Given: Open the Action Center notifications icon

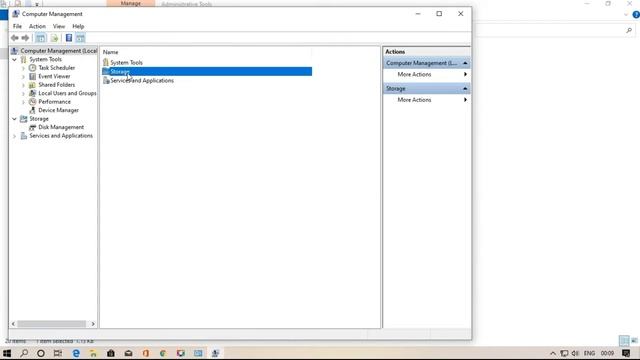Looking at the screenshot, I should tap(626, 353).
